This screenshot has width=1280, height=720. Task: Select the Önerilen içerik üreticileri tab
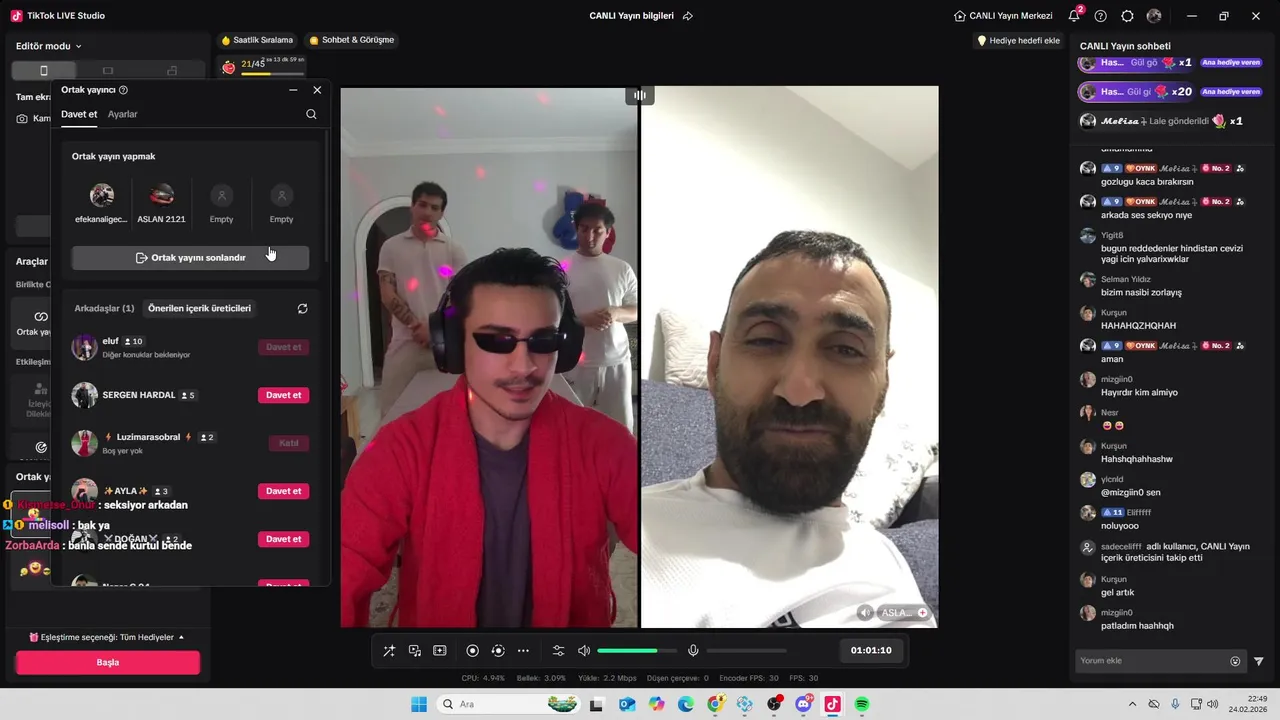200,308
